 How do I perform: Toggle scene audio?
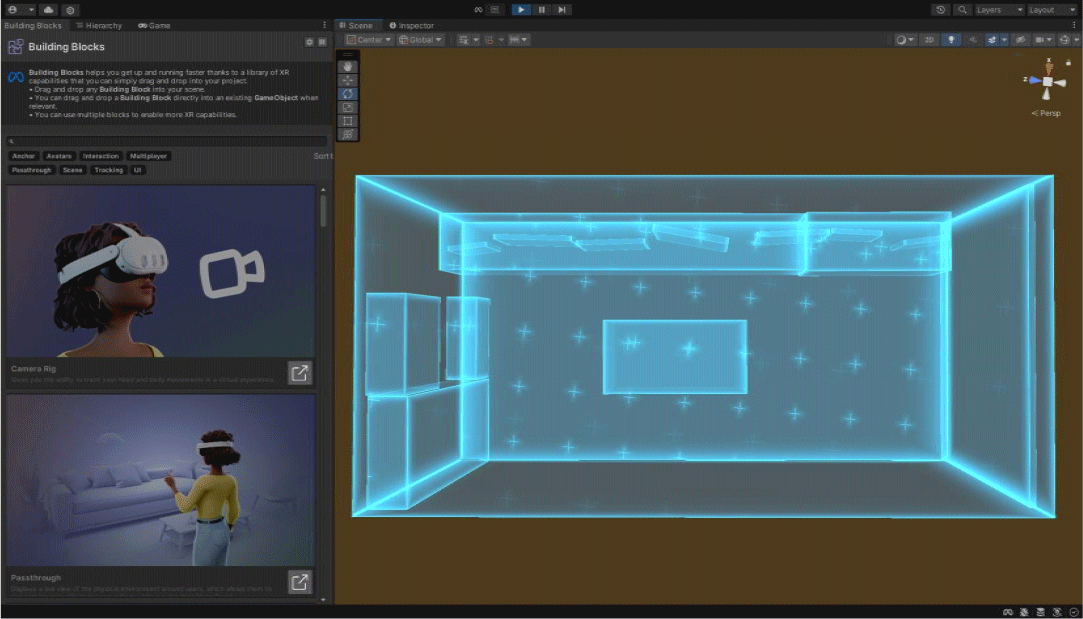click(x=973, y=40)
